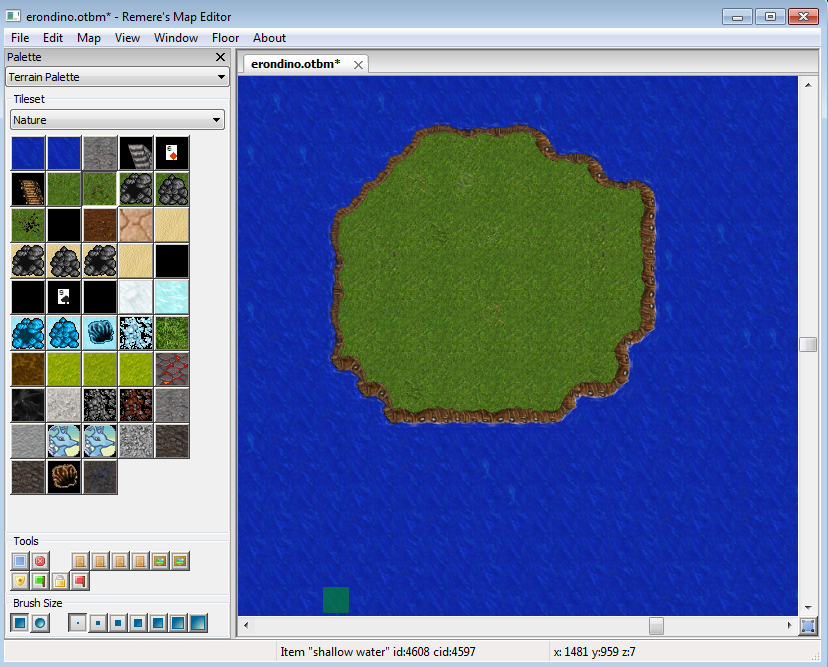Viewport: 828px width, 667px height.
Task: Switch brush shape to square
Action: coord(20,623)
